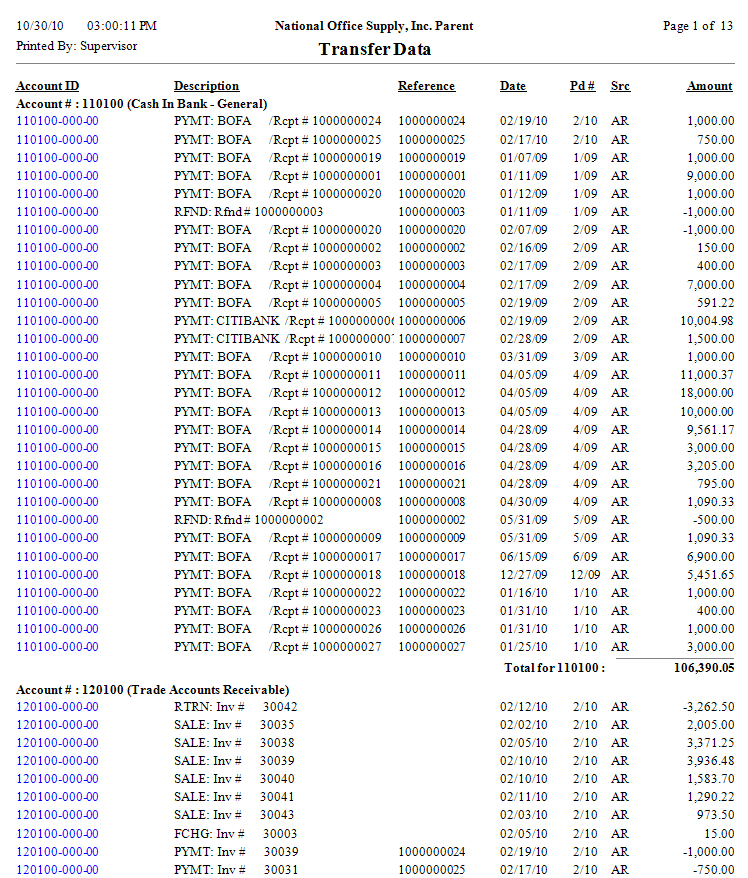Image resolution: width=748 pixels, height=878 pixels.
Task: Open account link for receipt 1000000019 row
Action: [x=57, y=158]
